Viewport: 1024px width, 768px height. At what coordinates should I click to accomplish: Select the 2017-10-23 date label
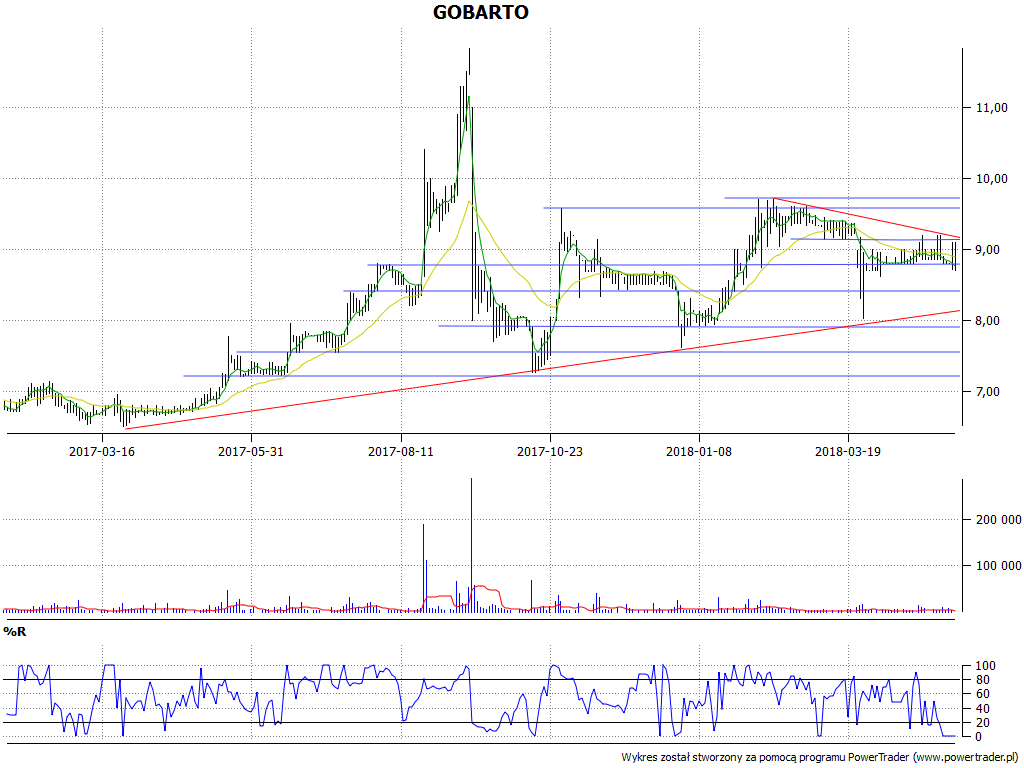click(550, 451)
